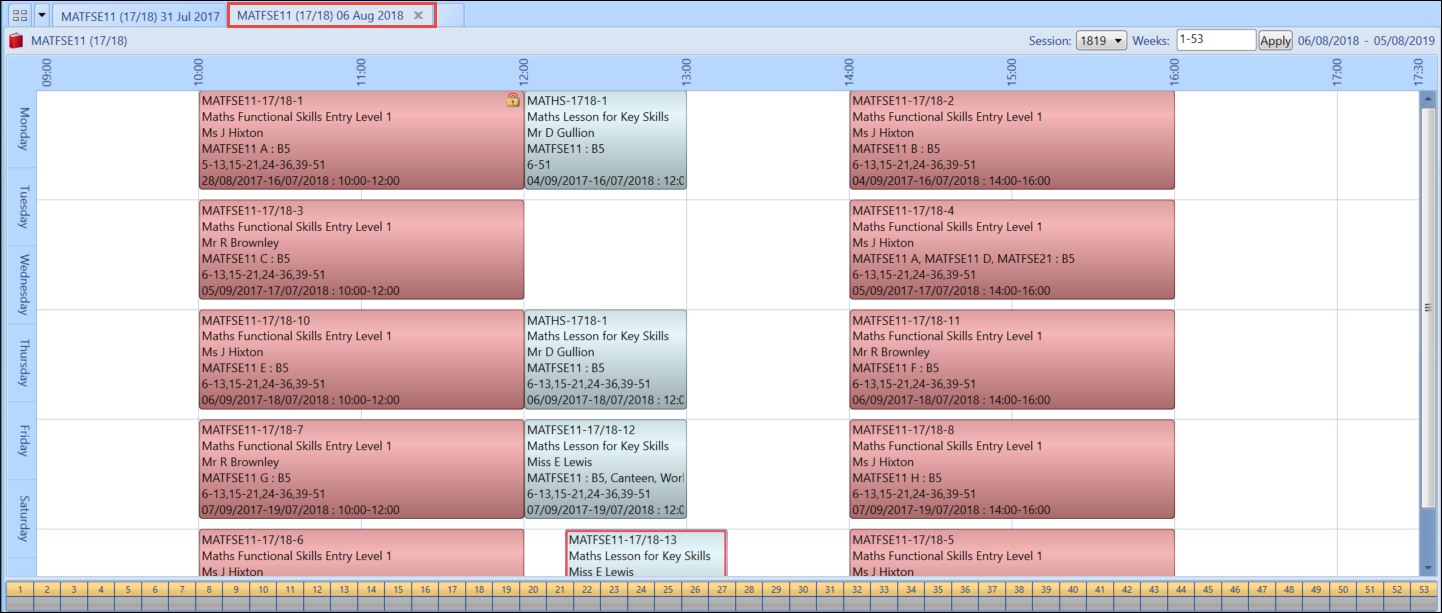
Task: Click the scrollbar up arrow
Action: pos(1427,97)
